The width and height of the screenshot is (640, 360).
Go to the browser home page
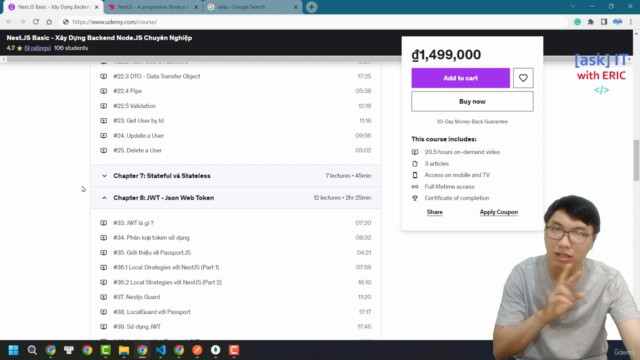click(49, 22)
